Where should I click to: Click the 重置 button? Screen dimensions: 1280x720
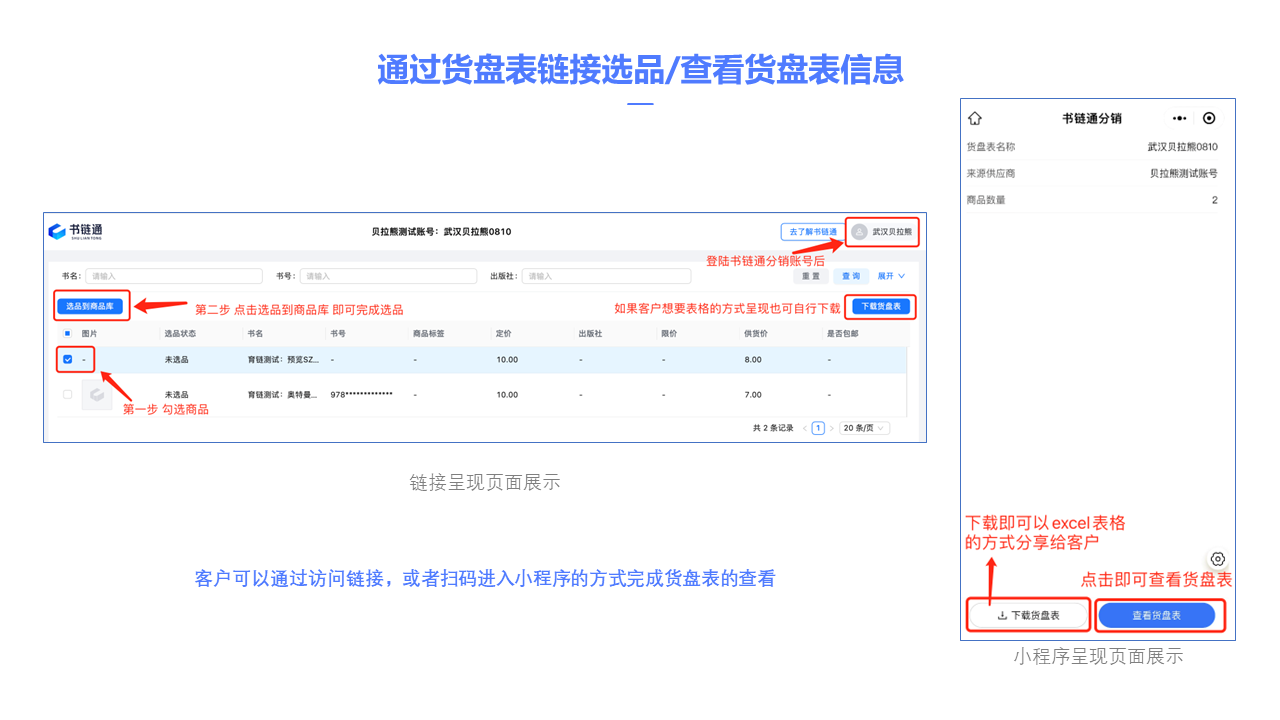coord(810,276)
